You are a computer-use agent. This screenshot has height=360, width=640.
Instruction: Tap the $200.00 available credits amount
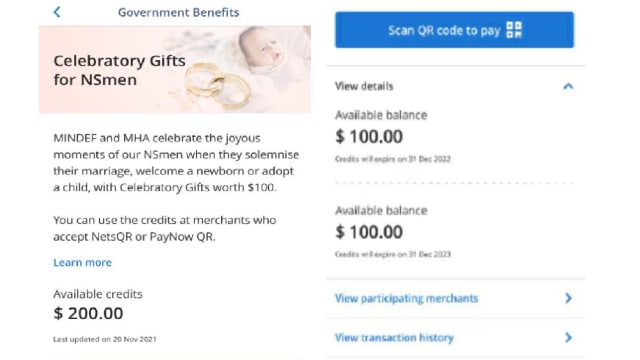(88, 313)
